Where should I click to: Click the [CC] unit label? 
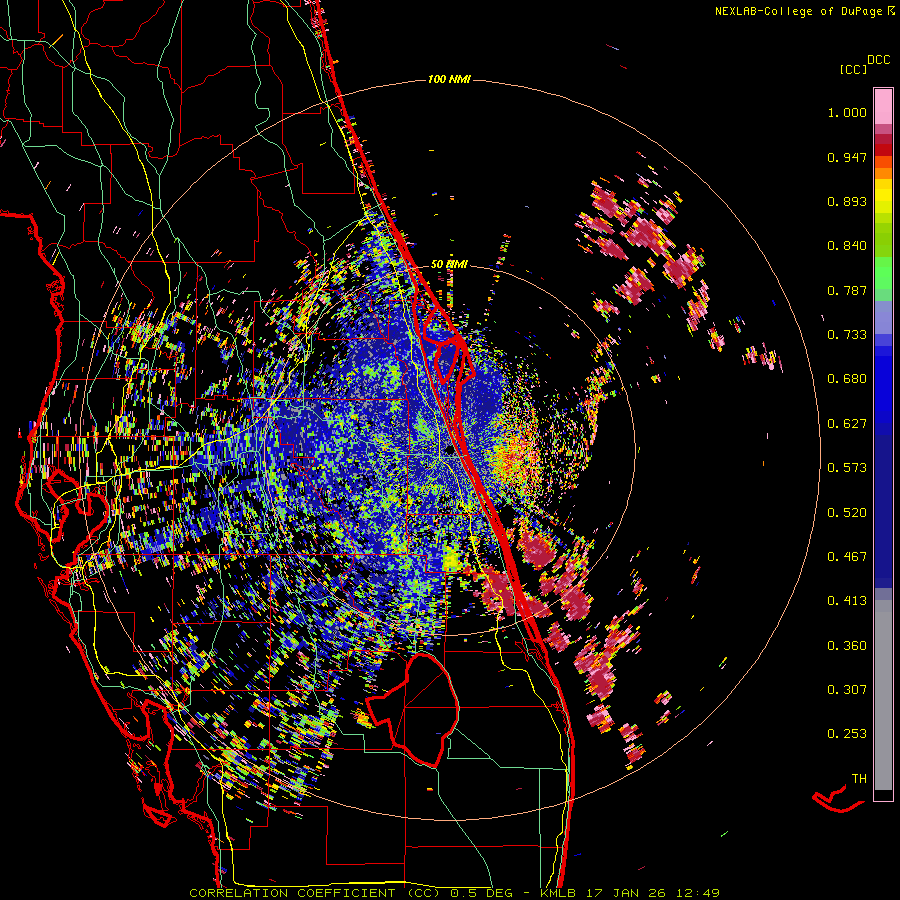[x=852, y=69]
